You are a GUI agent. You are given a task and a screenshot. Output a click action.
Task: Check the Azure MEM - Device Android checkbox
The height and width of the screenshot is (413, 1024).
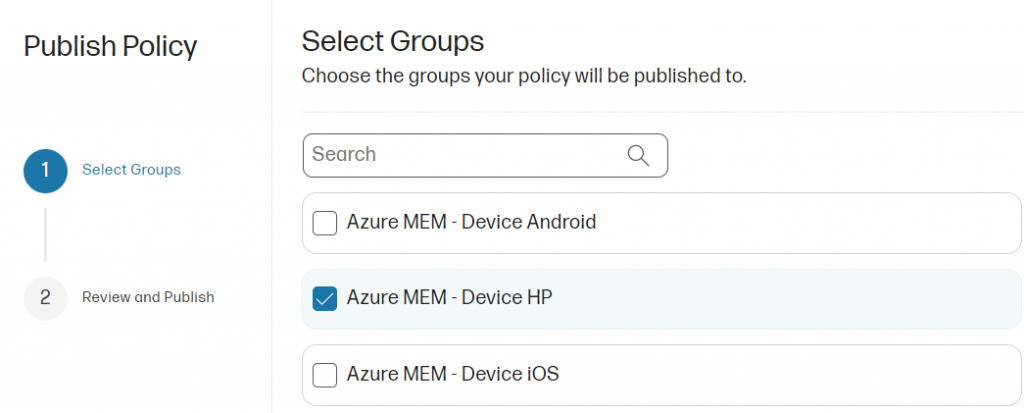(325, 223)
